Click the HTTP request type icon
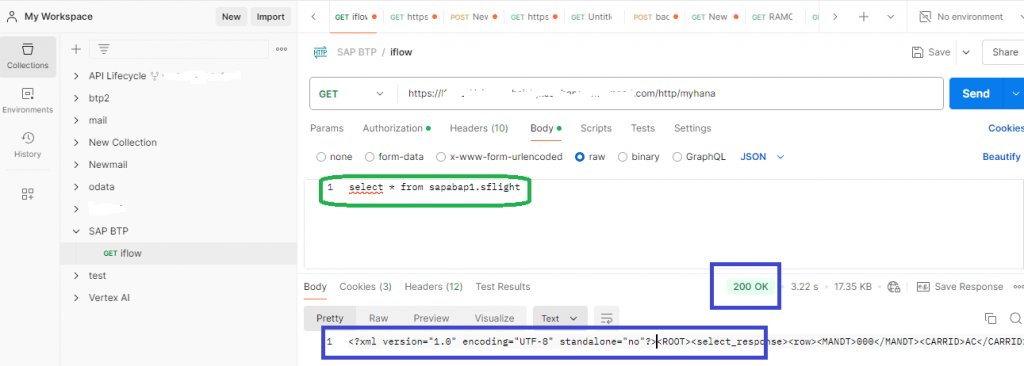This screenshot has height=366, width=1024. 320,52
